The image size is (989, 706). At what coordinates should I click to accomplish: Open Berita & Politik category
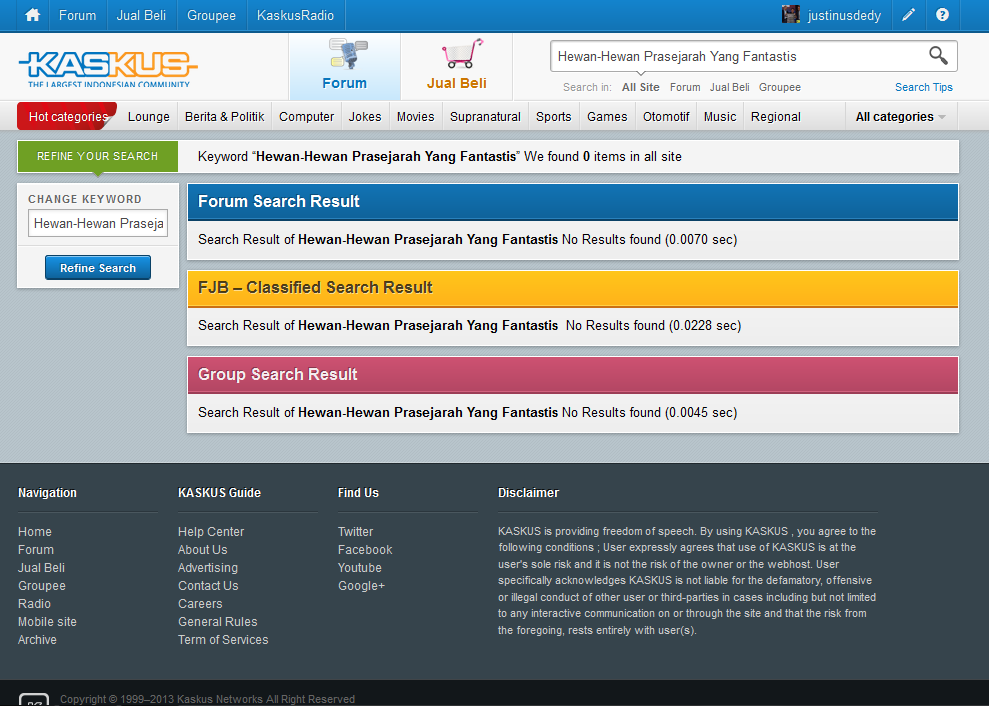pos(225,117)
